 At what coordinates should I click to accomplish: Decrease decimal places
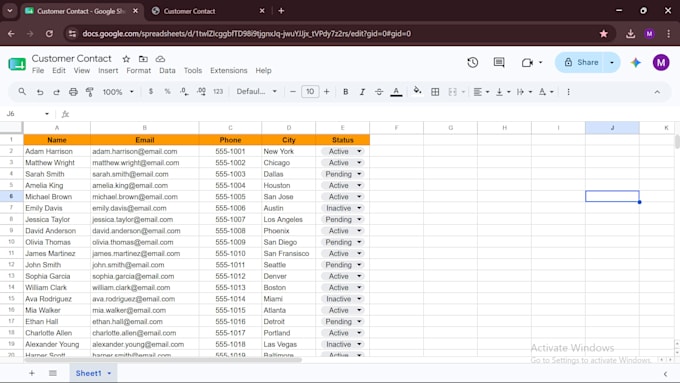pyautogui.click(x=184, y=92)
